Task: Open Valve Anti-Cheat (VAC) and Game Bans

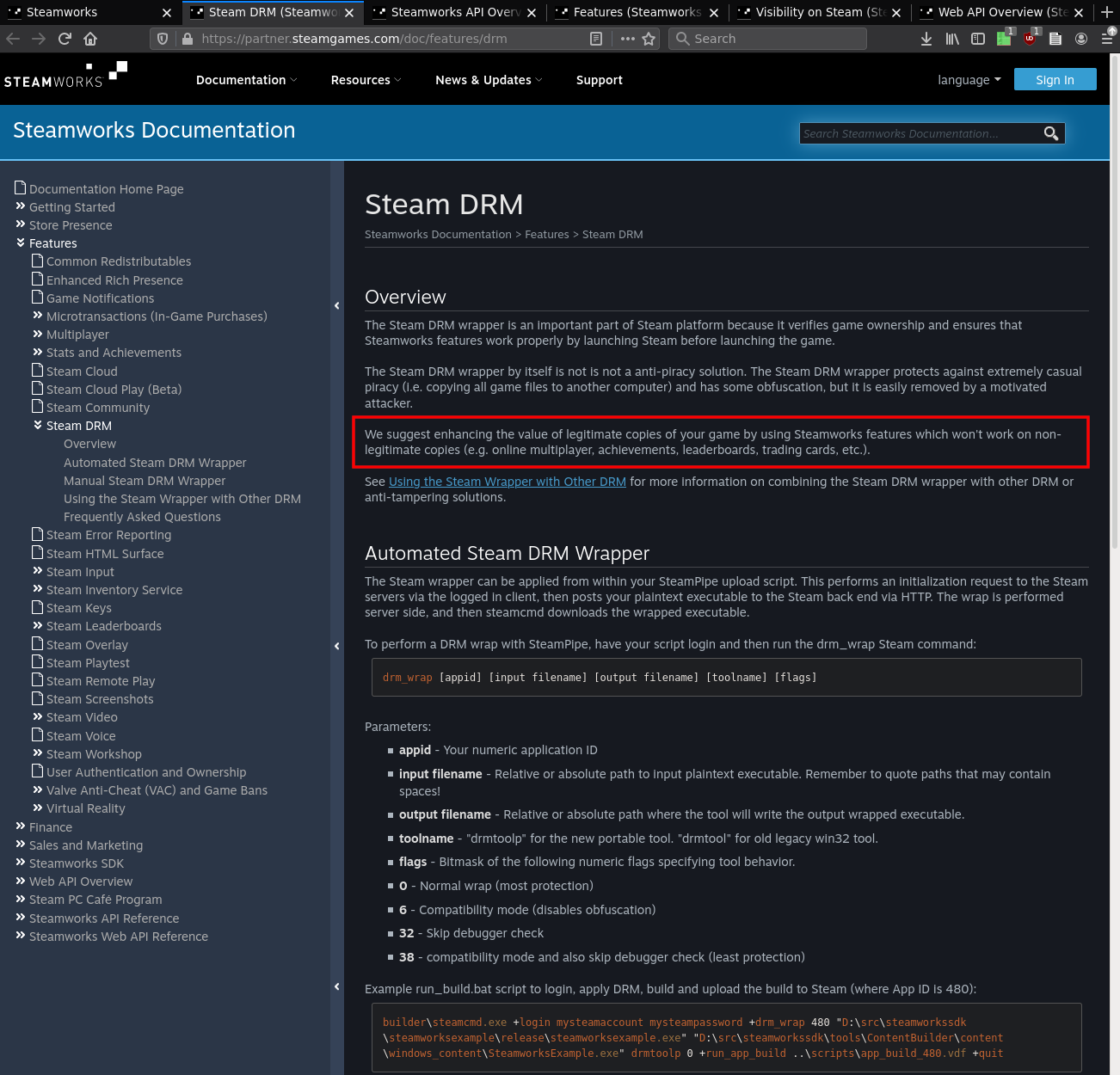Action: point(157,790)
